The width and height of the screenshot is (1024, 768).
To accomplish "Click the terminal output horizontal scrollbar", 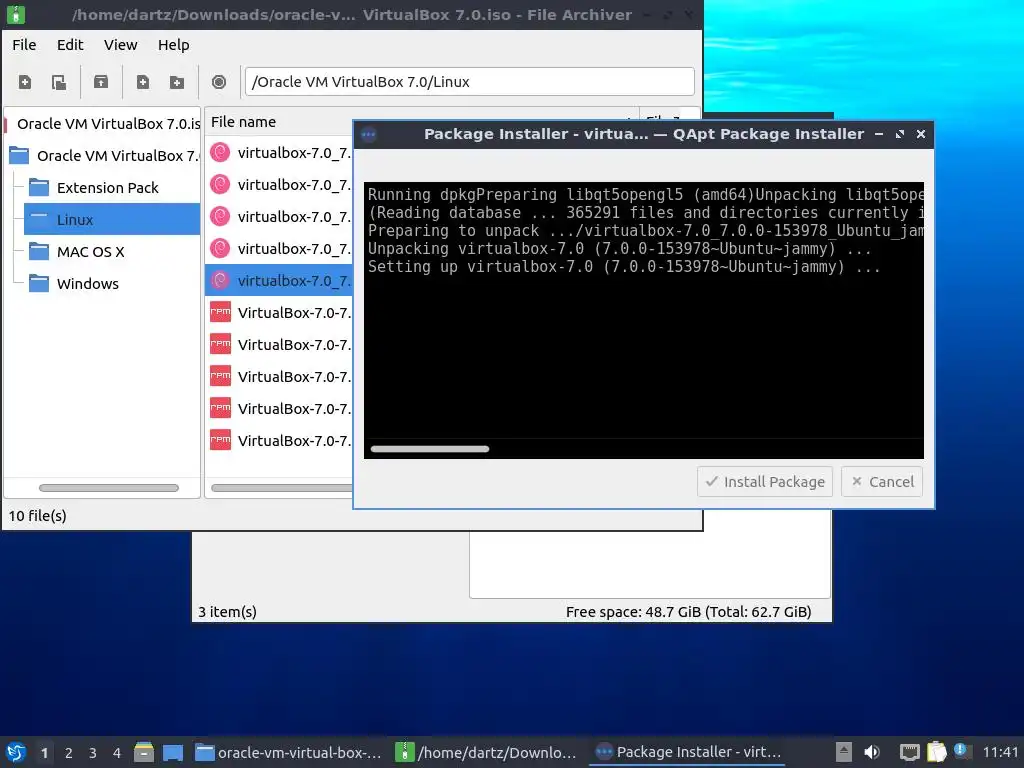I will click(430, 449).
